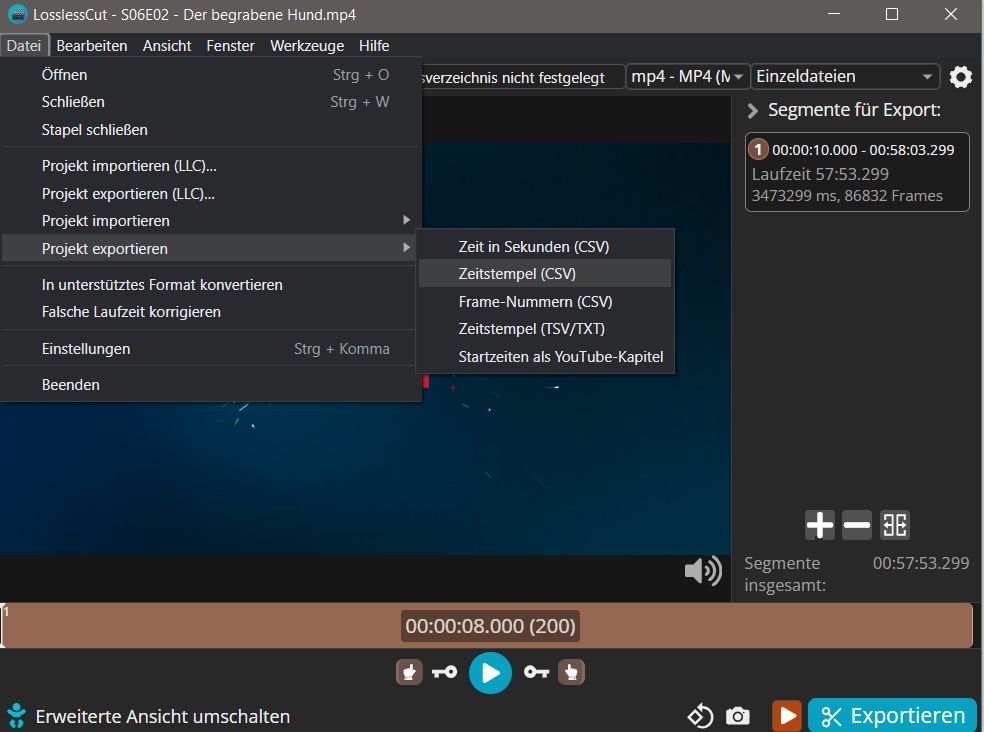
Task: Select Projekt importieren (LLC)...
Action: coord(210,166)
